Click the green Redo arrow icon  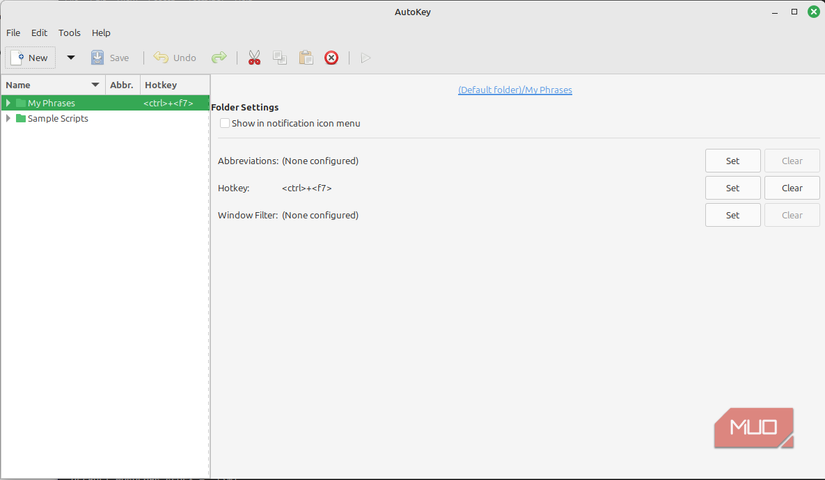click(219, 57)
